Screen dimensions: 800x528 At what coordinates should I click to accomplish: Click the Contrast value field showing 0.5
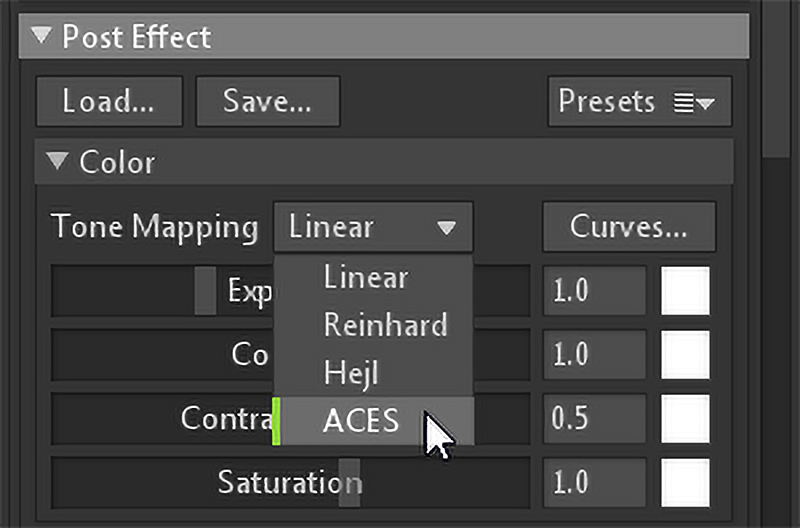pyautogui.click(x=595, y=418)
